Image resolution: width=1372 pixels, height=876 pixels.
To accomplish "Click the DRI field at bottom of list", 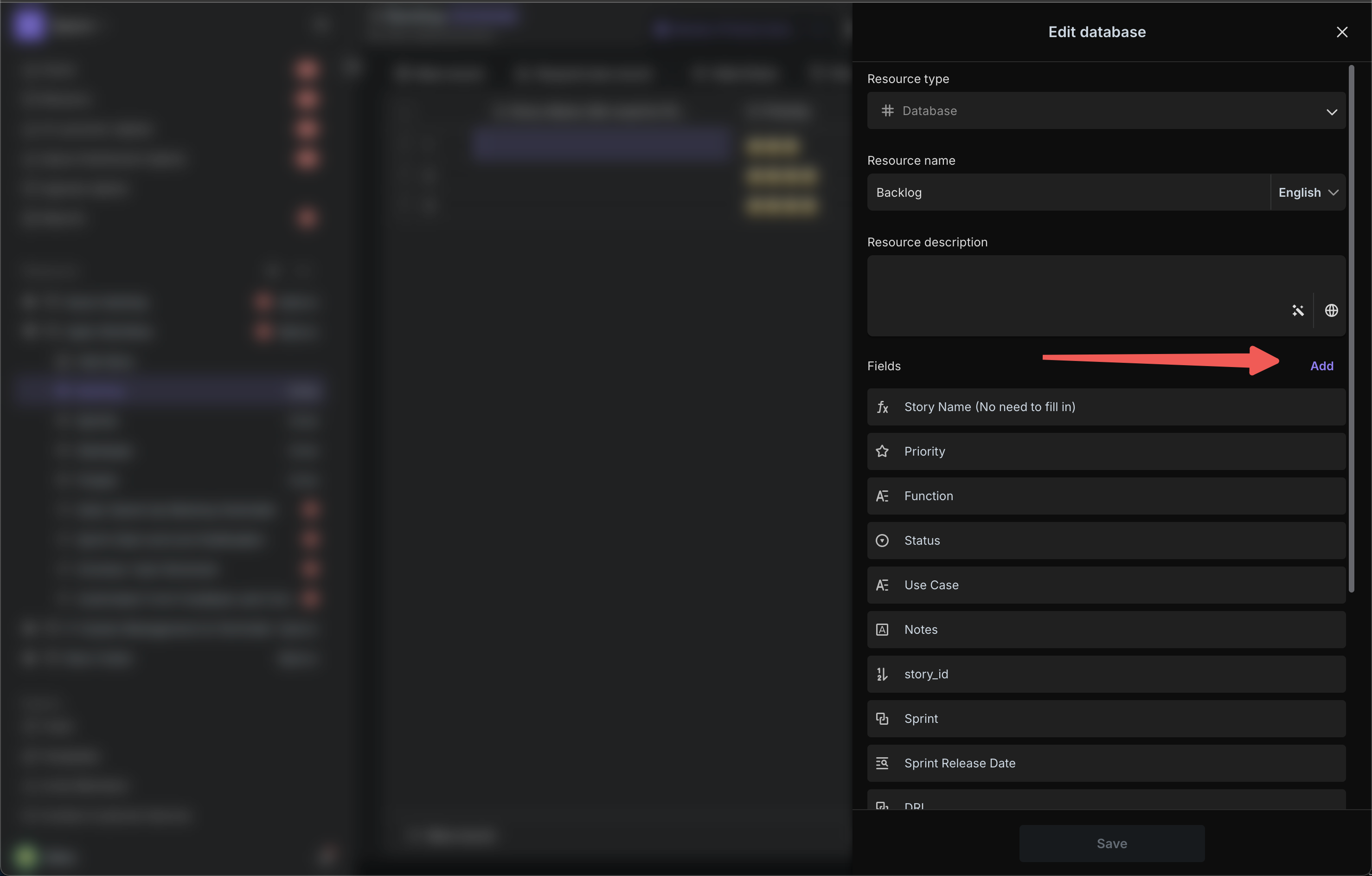I will (x=1105, y=805).
